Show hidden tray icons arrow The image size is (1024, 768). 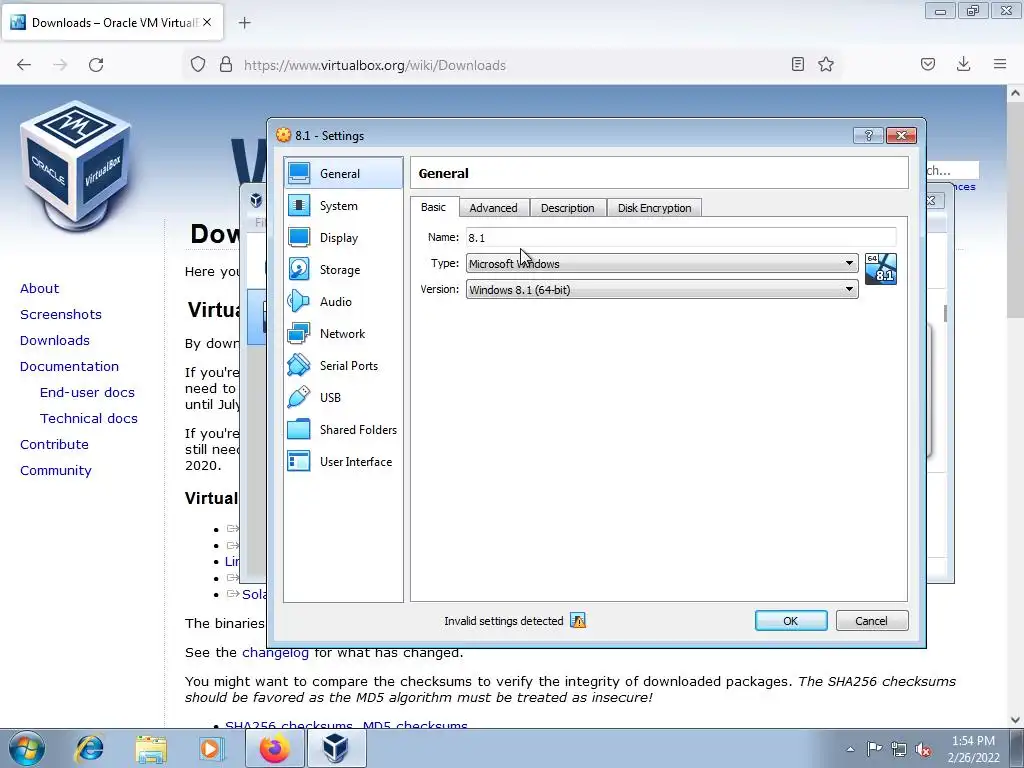coord(850,749)
